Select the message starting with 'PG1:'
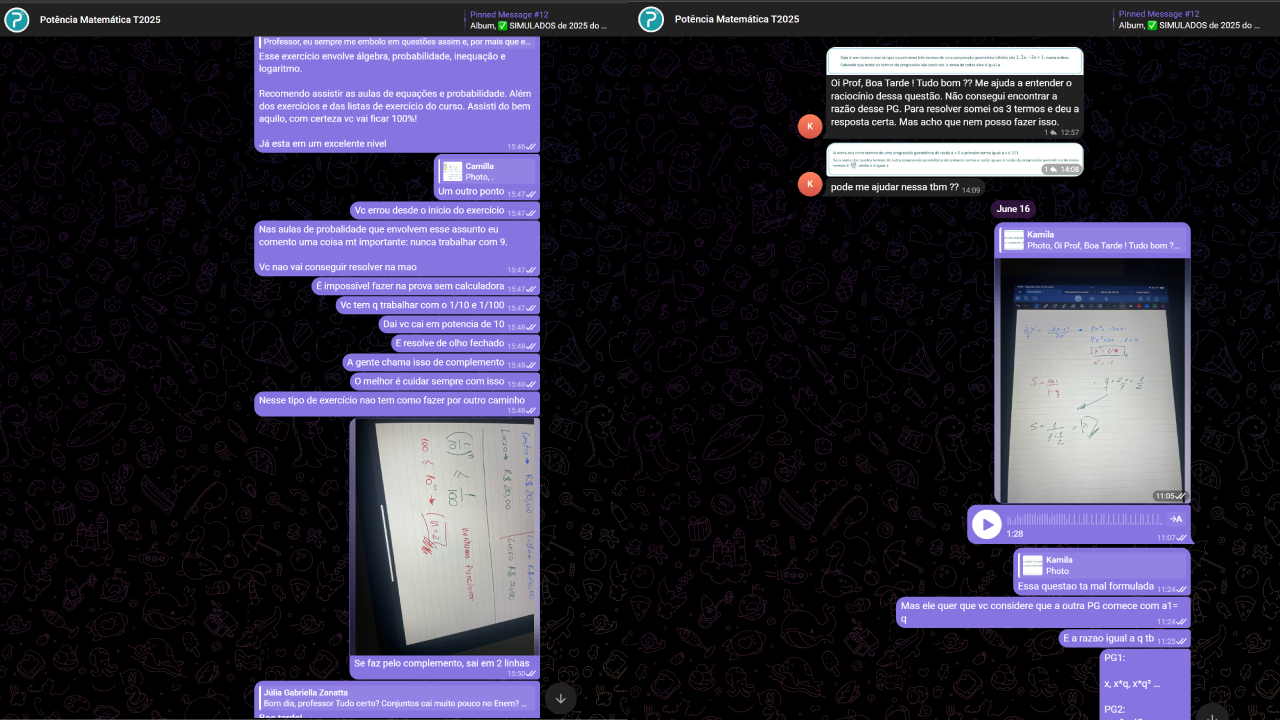The image size is (1280, 720). click(1145, 685)
